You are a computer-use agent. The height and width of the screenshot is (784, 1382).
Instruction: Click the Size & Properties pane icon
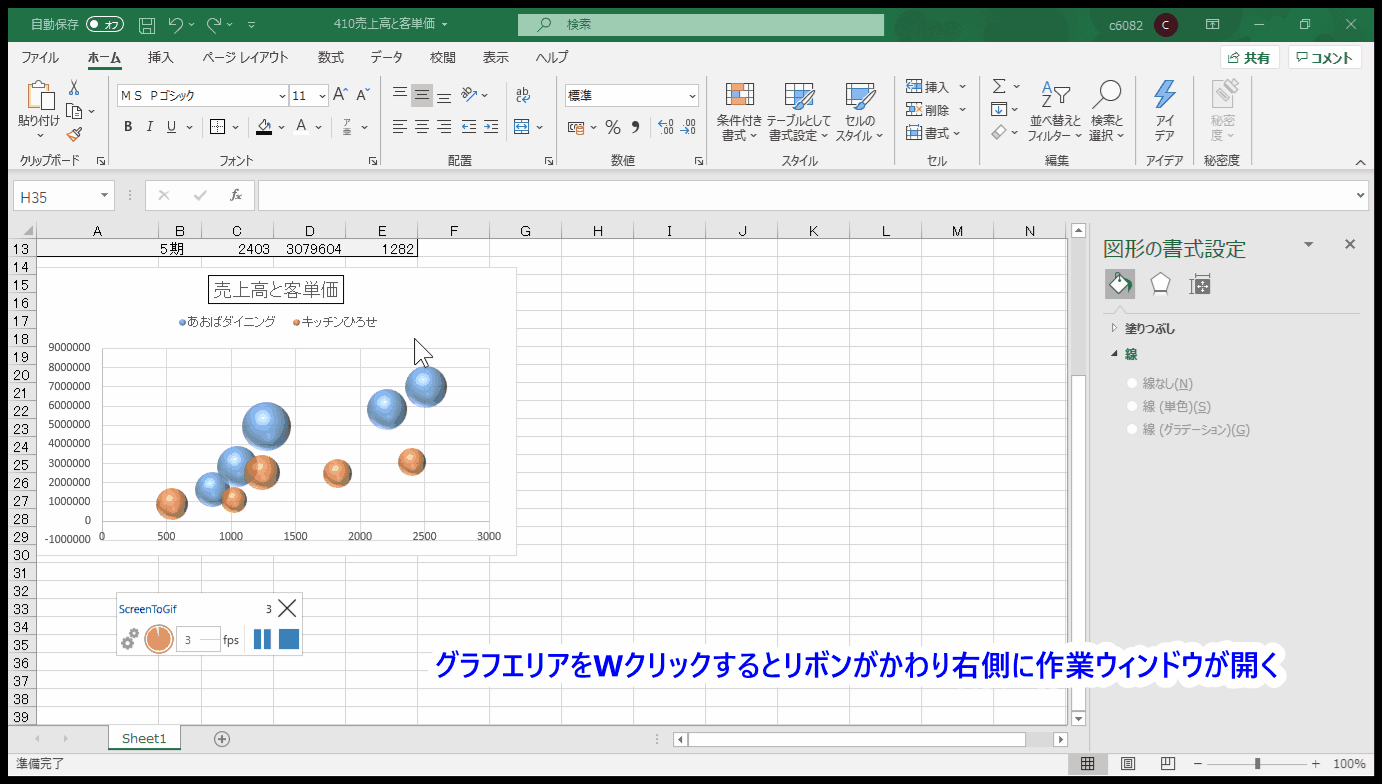tap(1200, 285)
